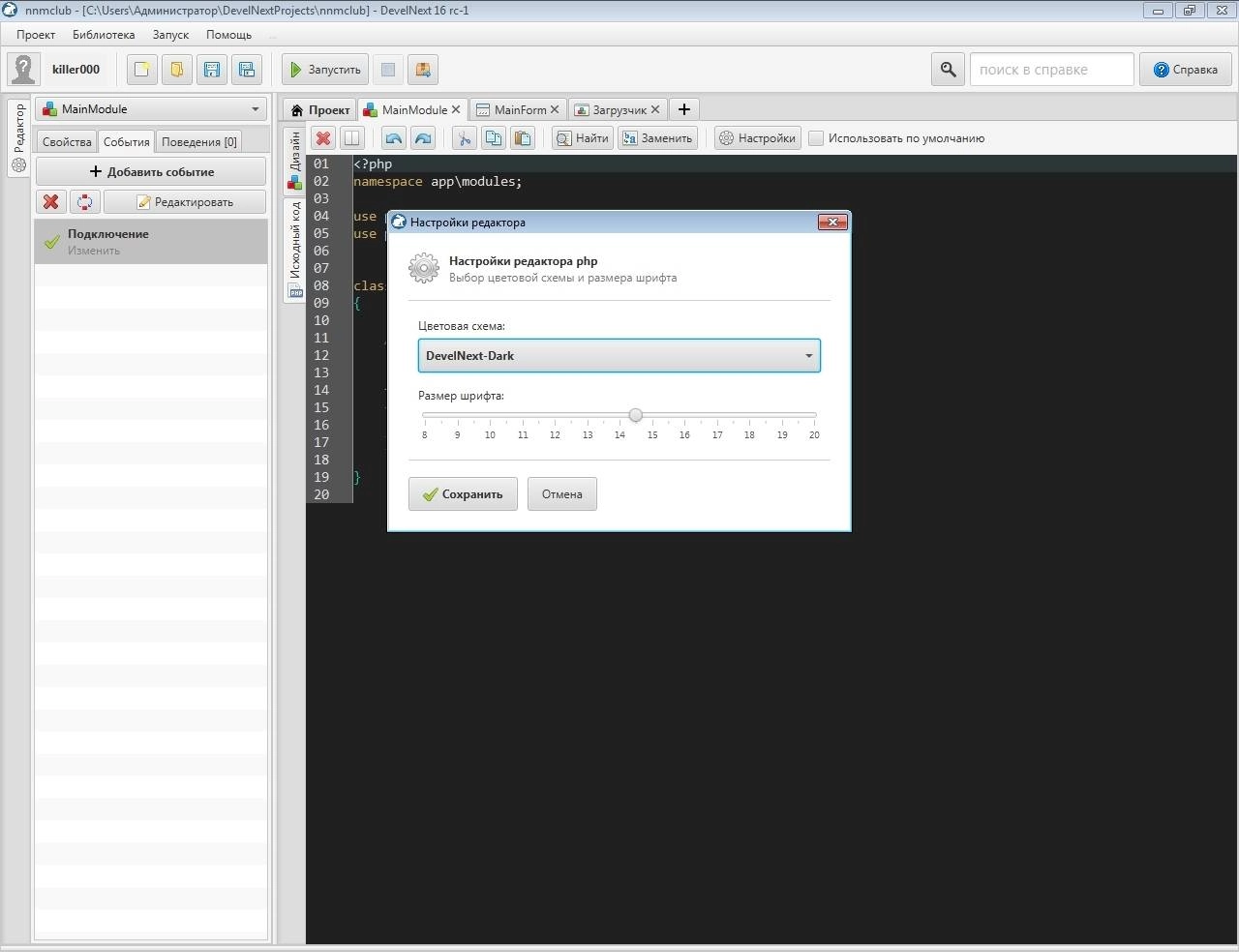Close the MainModule tab with its X

click(x=456, y=109)
